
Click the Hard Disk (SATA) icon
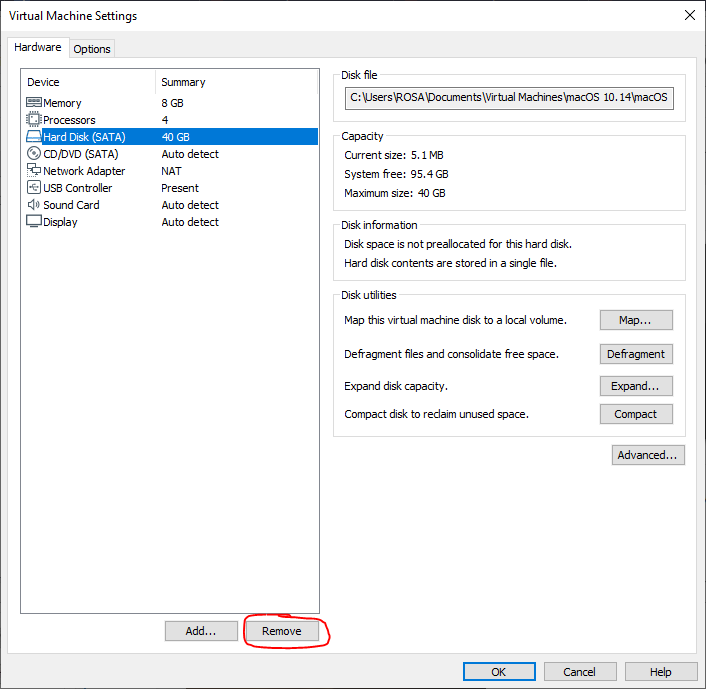point(34,137)
